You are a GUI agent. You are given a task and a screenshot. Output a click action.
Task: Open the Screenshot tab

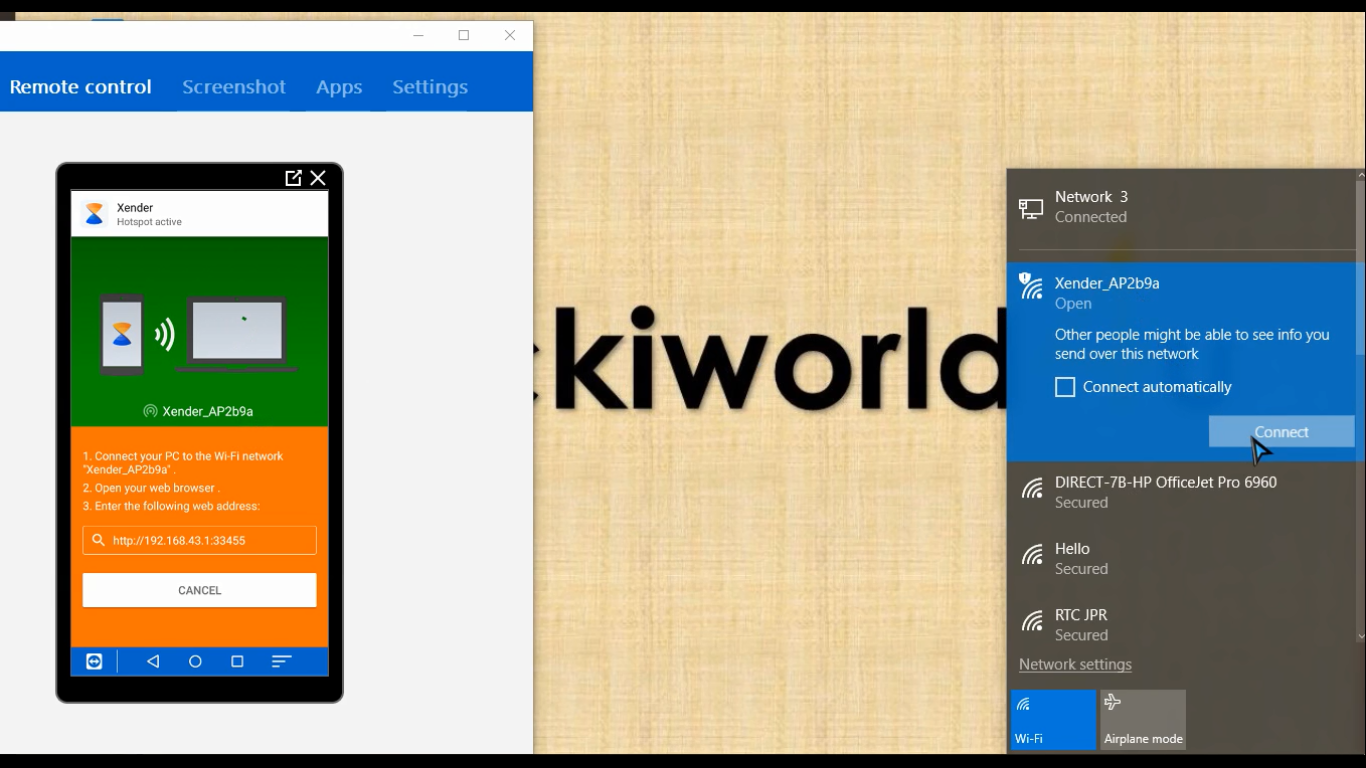[x=234, y=87]
